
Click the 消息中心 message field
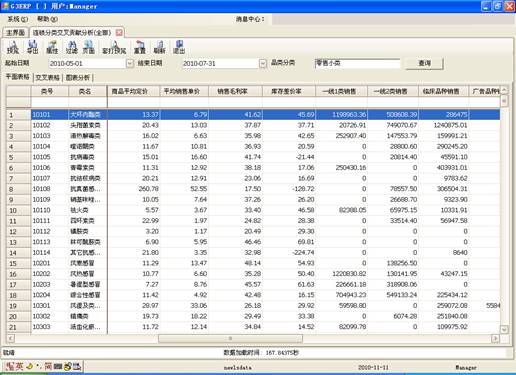[x=393, y=19]
